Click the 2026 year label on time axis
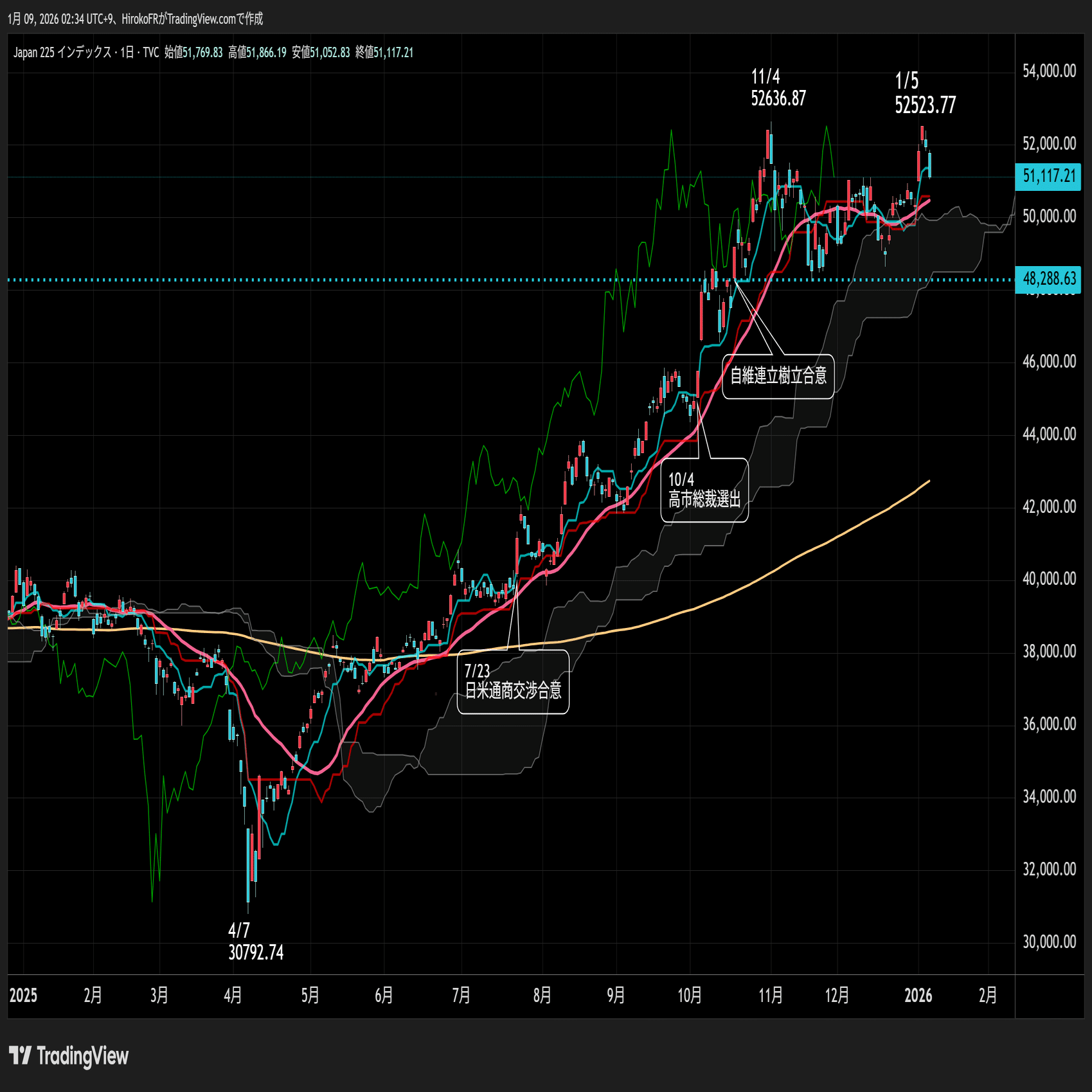1092x1092 pixels. [918, 996]
